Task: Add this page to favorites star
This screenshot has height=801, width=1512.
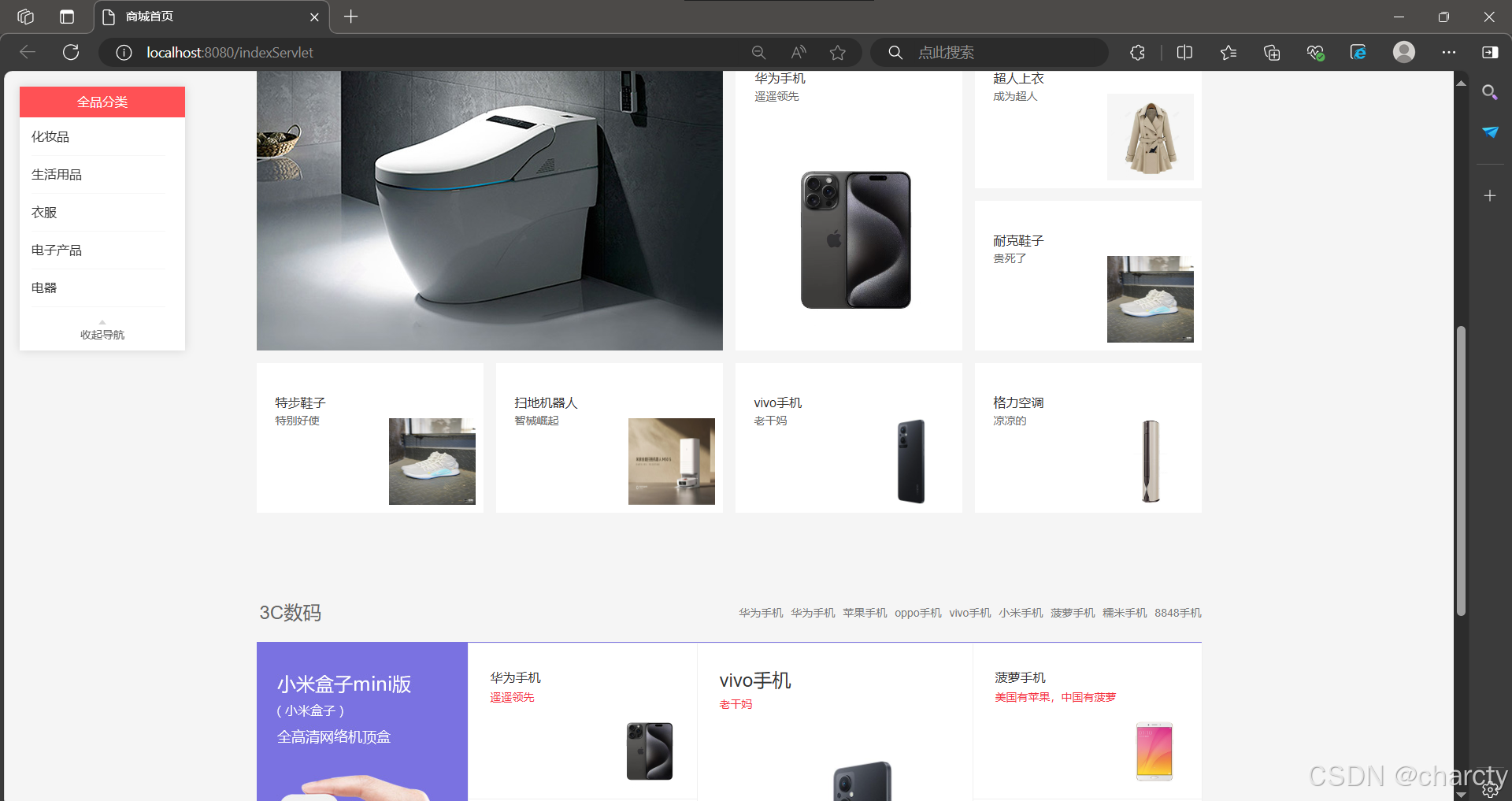Action: 837,53
